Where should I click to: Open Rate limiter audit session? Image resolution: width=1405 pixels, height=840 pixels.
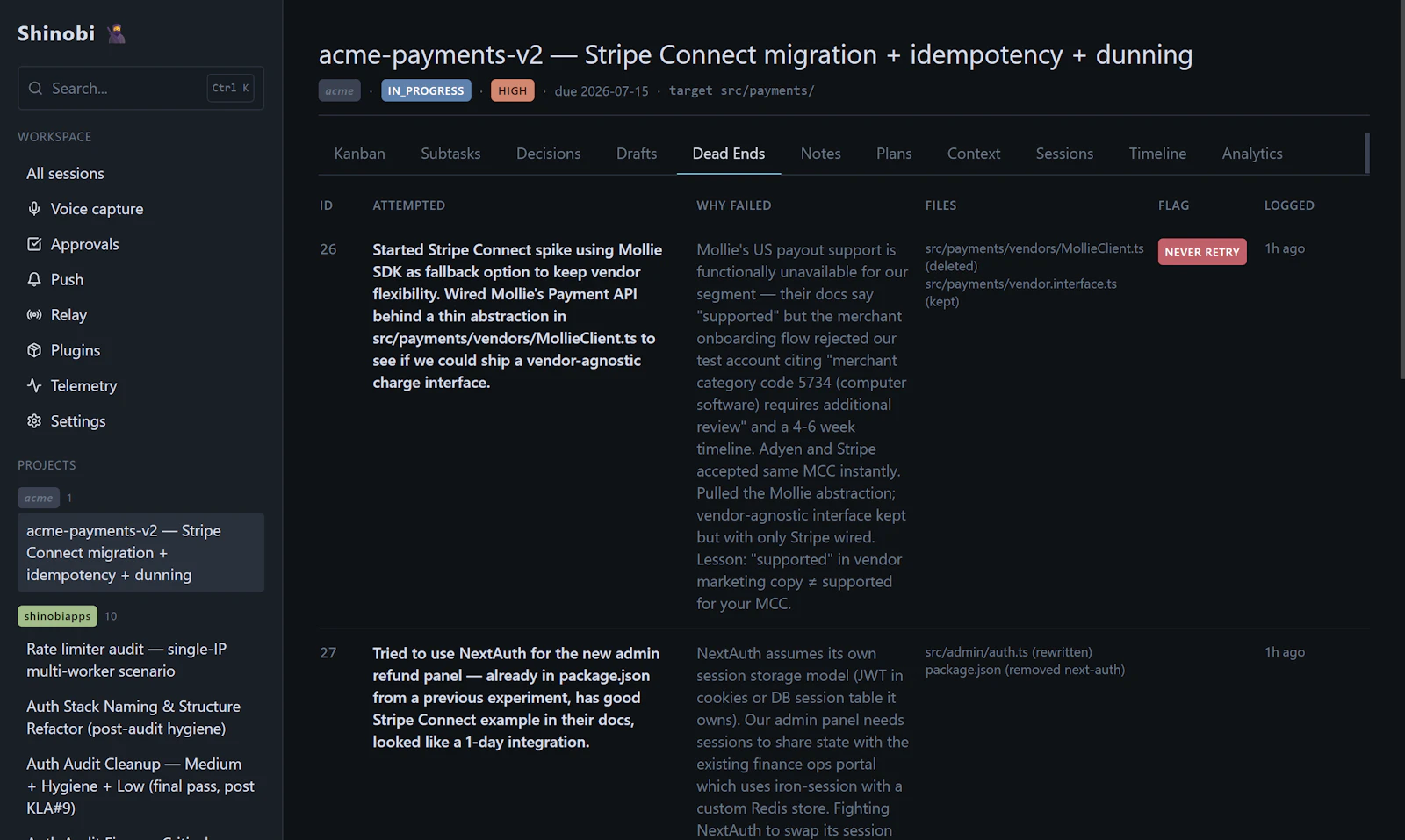click(140, 660)
